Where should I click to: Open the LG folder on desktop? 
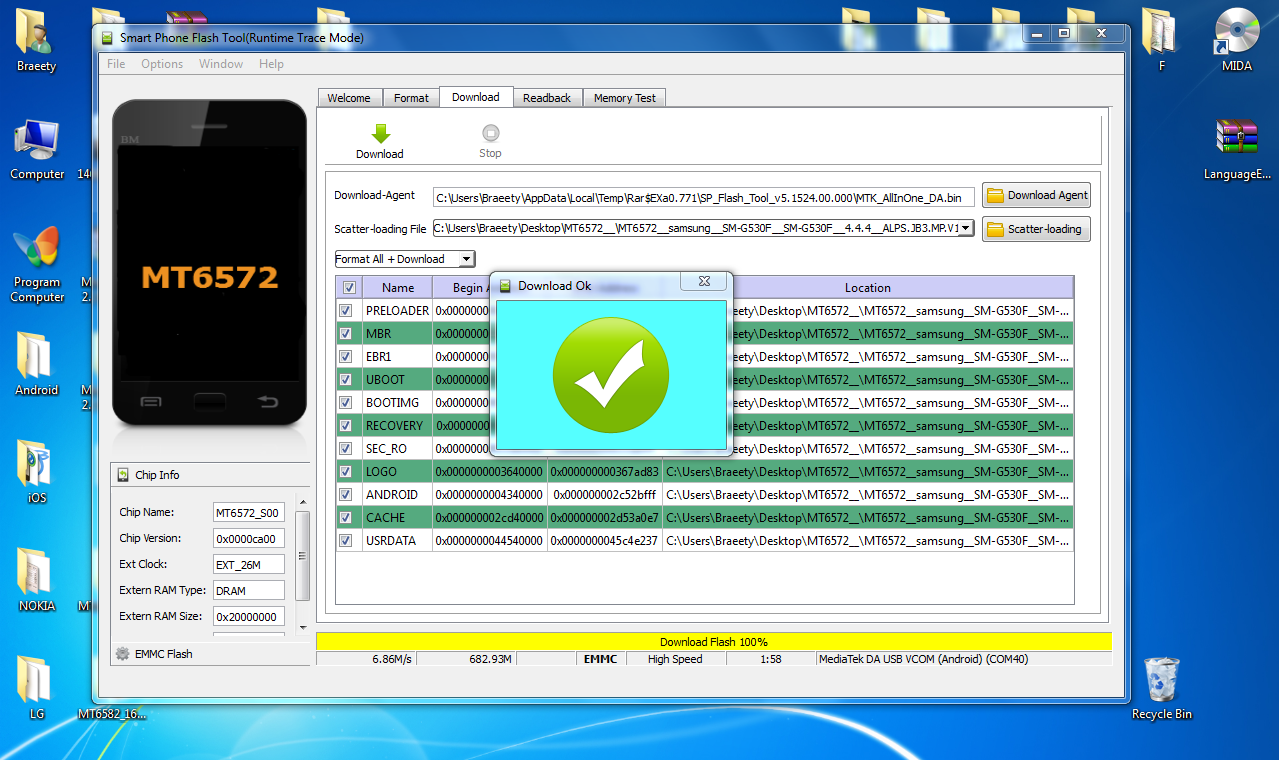coord(37,689)
